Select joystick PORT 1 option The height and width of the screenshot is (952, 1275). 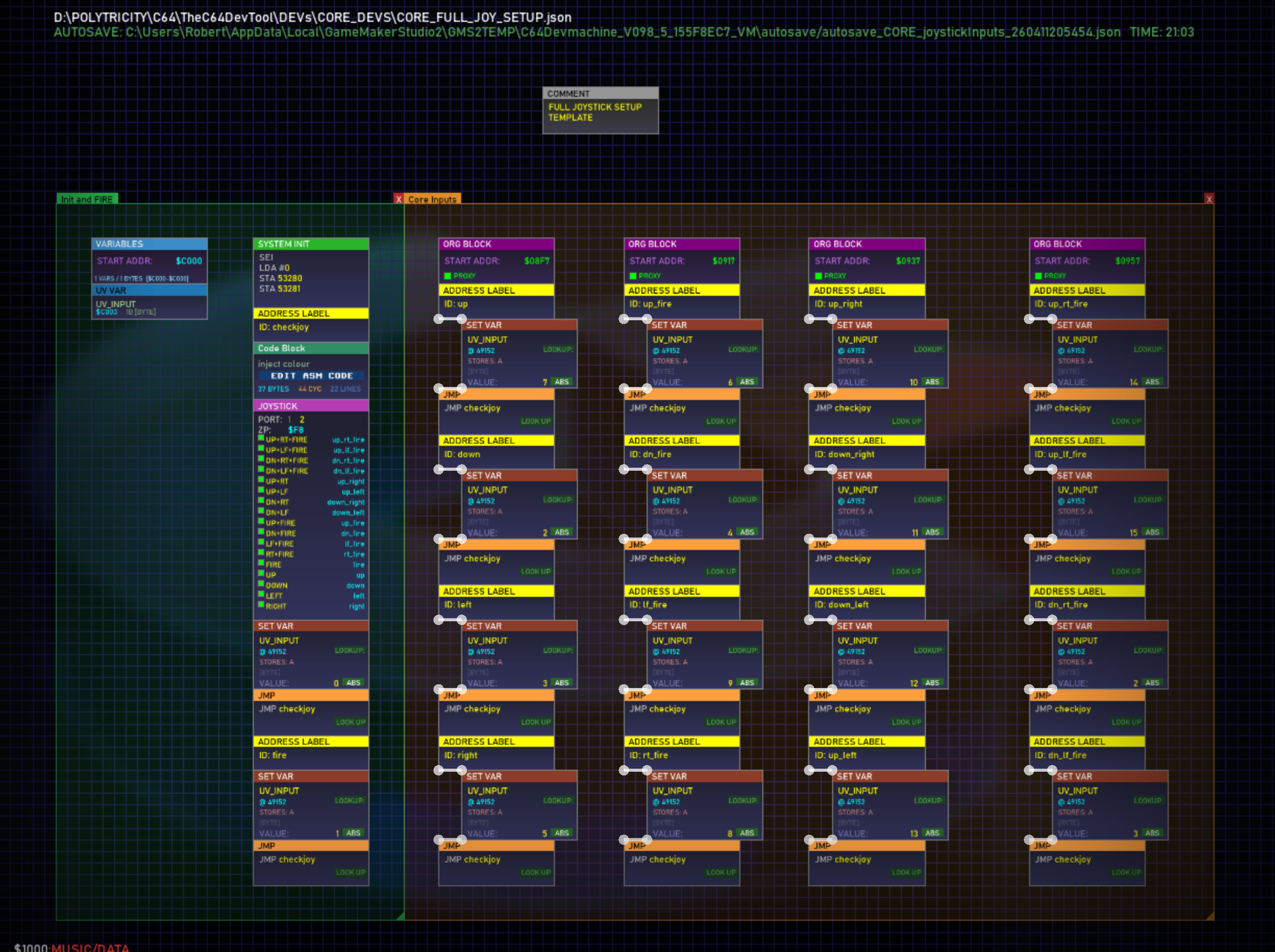point(289,420)
